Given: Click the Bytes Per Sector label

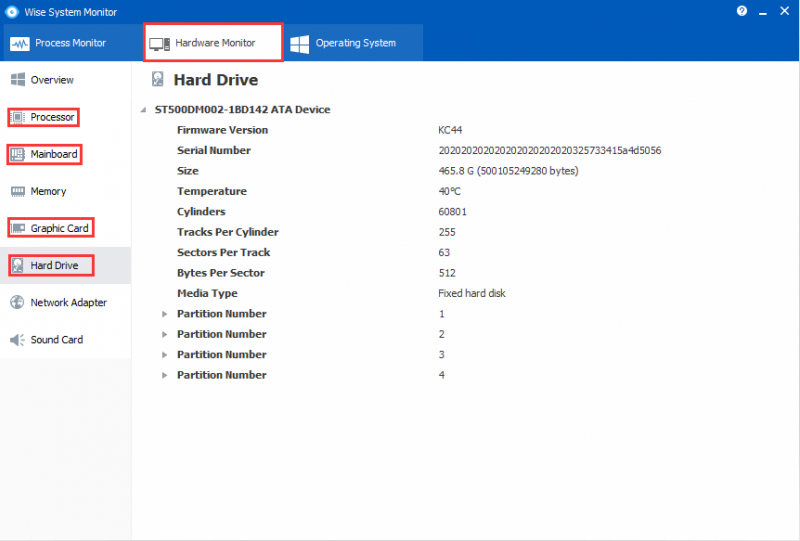Looking at the screenshot, I should pos(221,273).
